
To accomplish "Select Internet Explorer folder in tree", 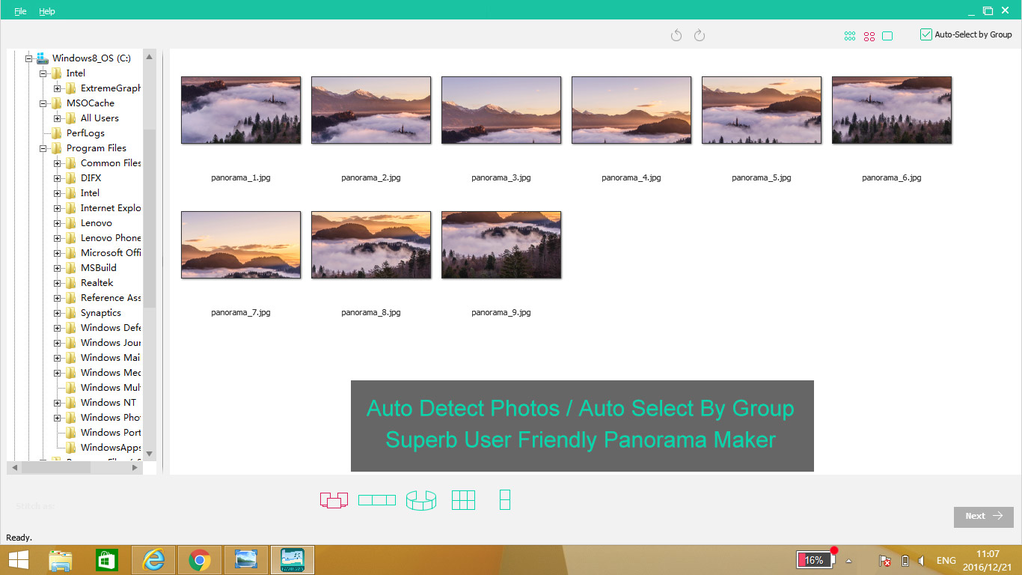I will tap(111, 208).
